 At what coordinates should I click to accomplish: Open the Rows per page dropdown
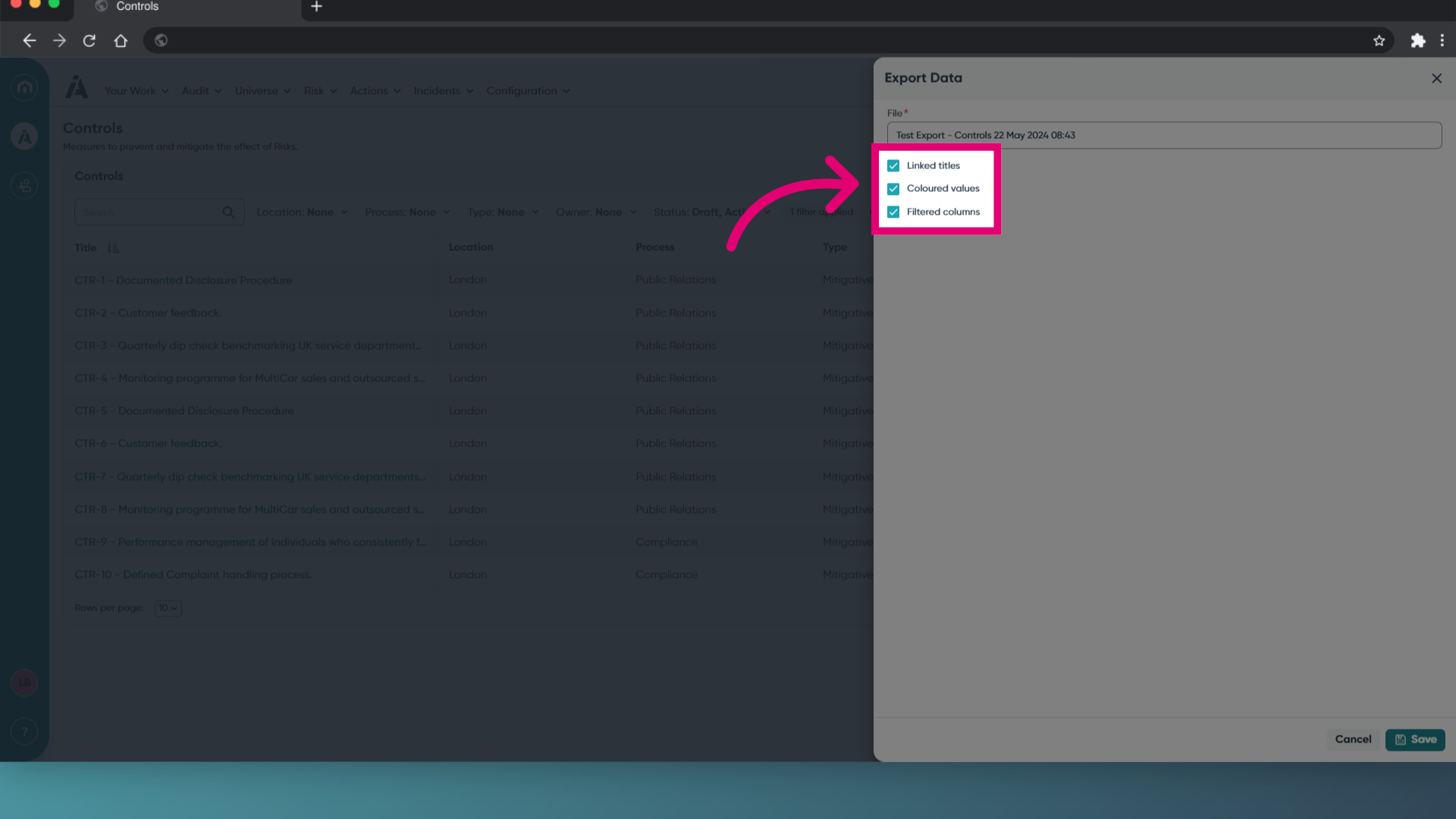point(168,608)
